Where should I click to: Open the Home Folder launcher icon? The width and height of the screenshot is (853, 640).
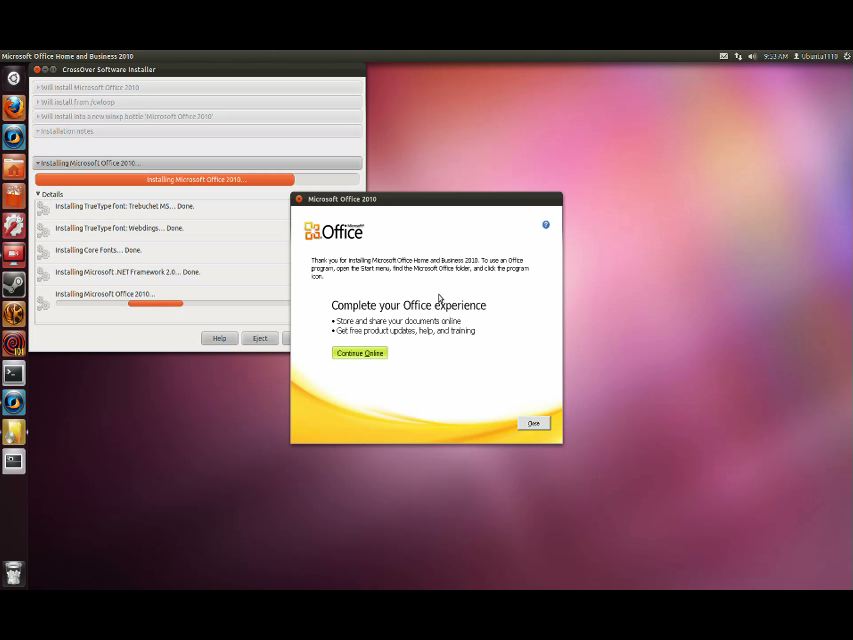[x=14, y=167]
